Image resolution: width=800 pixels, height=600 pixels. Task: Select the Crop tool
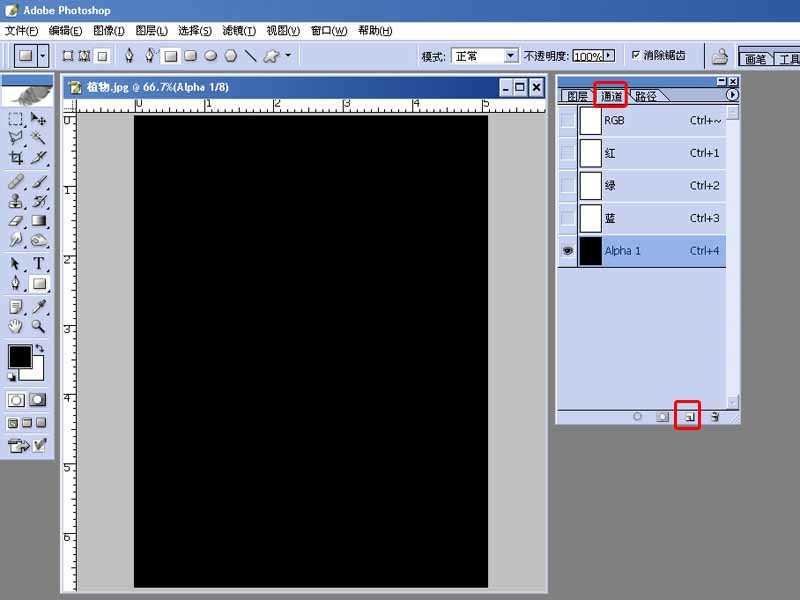15,158
